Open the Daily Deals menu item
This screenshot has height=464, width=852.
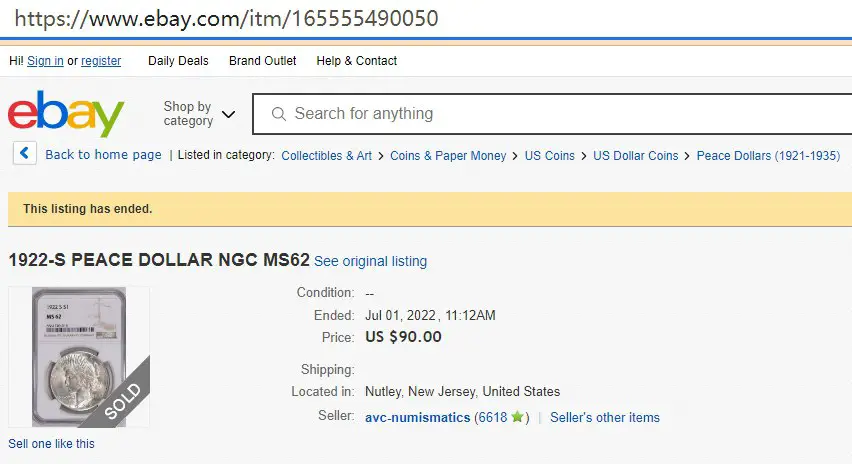tap(178, 61)
